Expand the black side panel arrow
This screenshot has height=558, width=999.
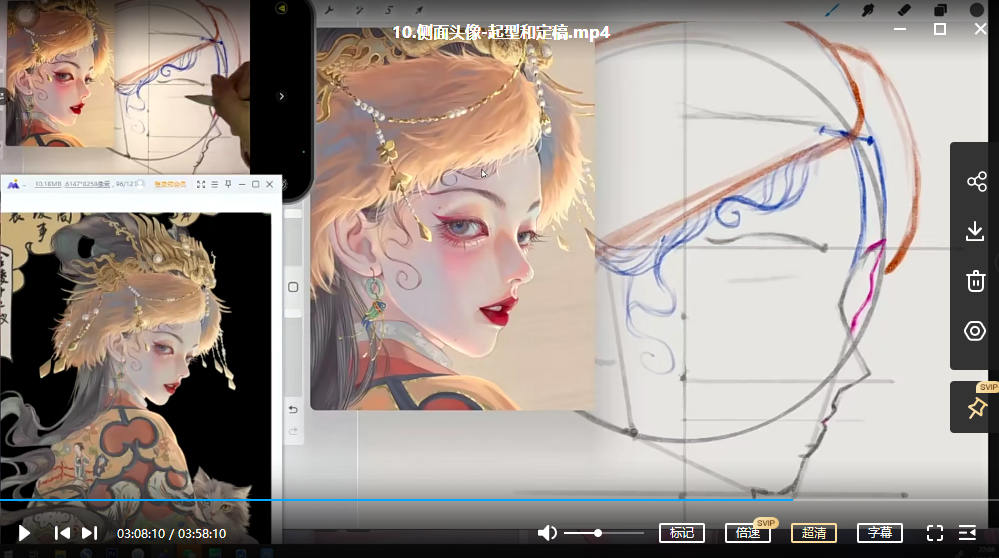tap(282, 96)
